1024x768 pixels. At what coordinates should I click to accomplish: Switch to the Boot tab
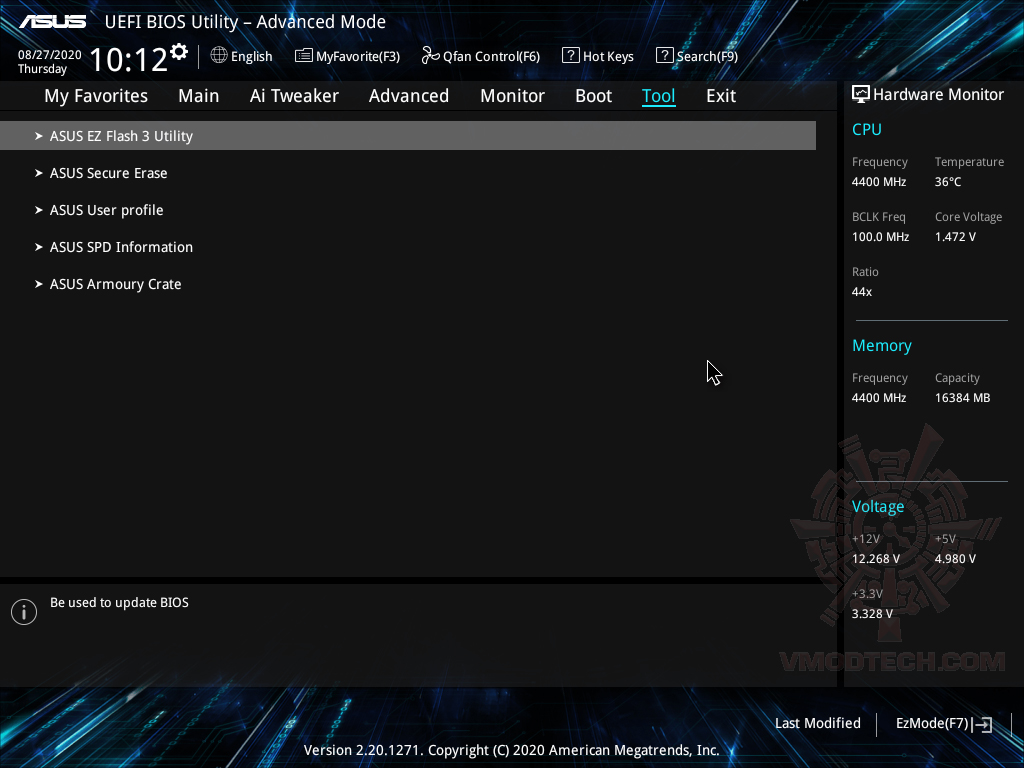[x=594, y=96]
